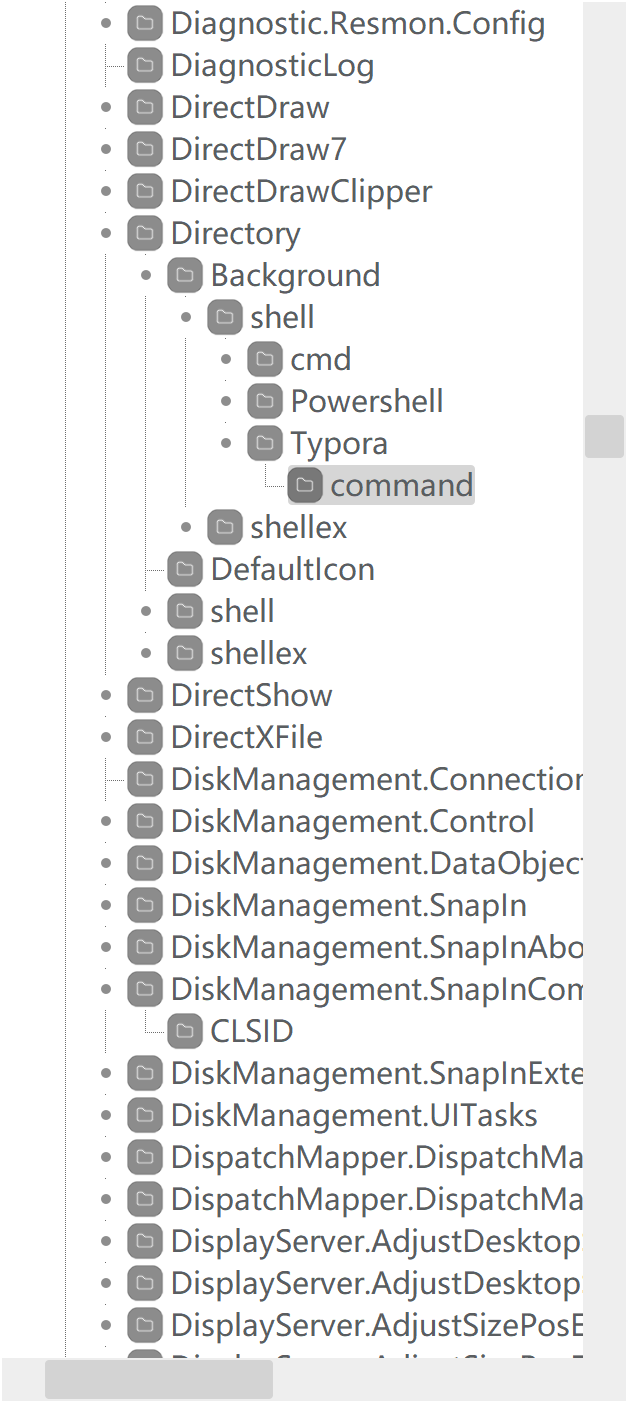Expand the shellex node under Background
Screen dimensions: 628x1403
coord(187,527)
